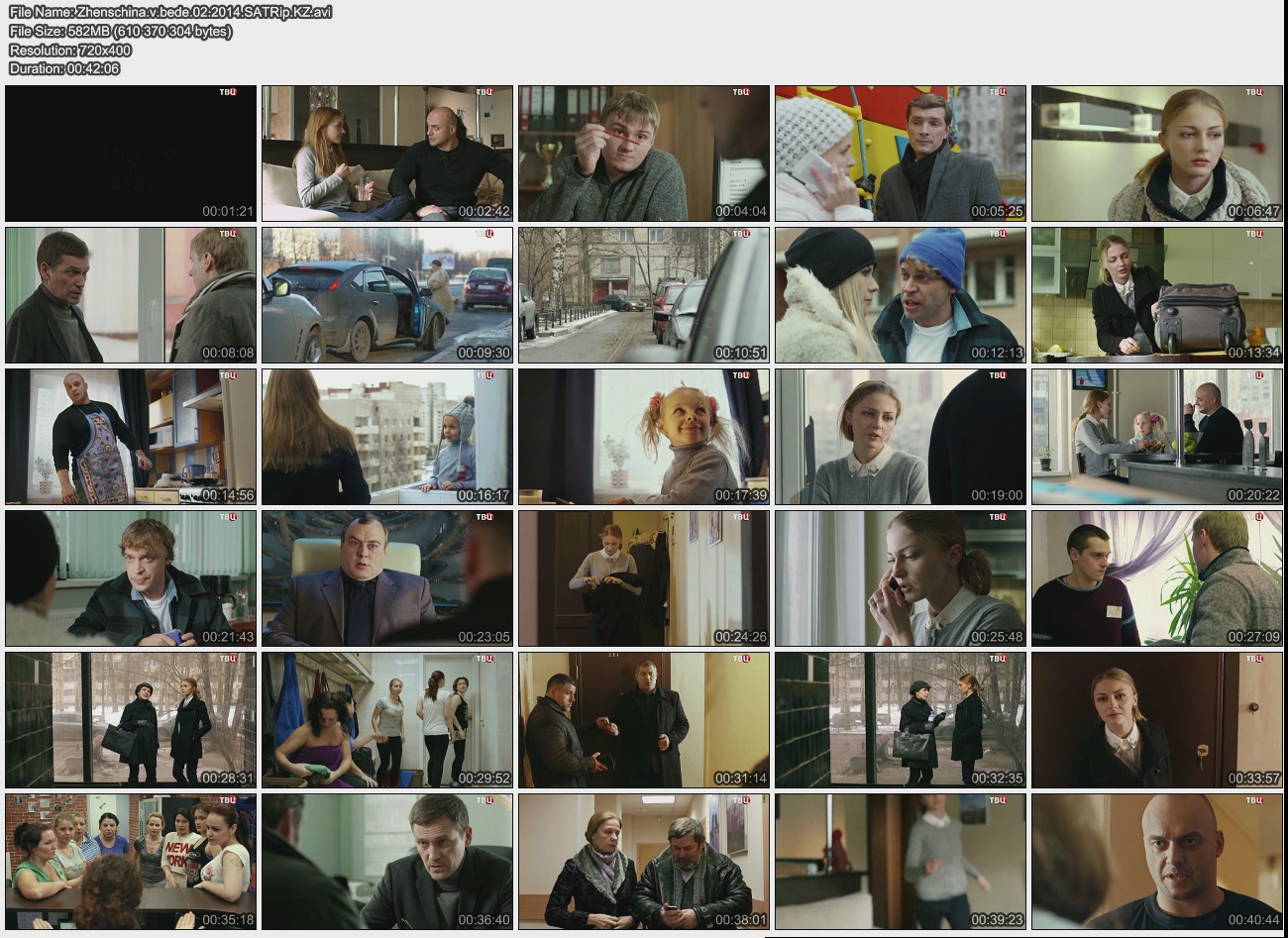Click the group of women frame at 00:35:18

coord(131,862)
